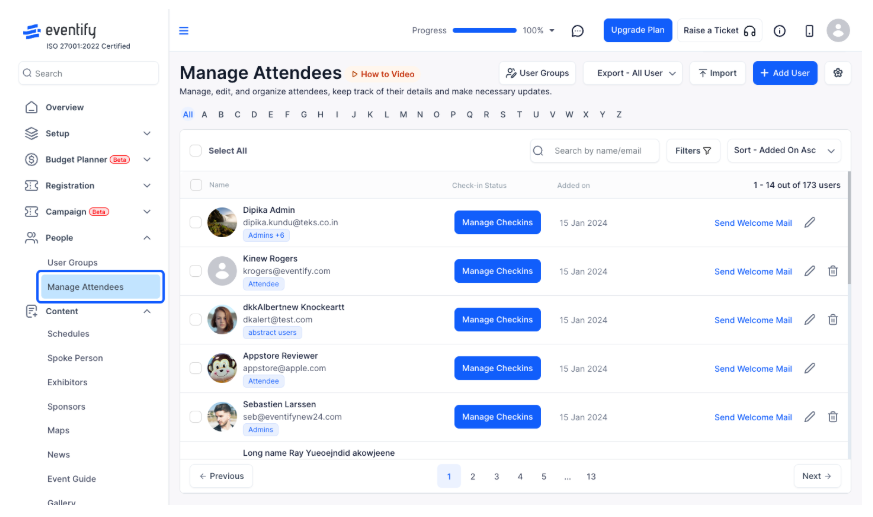The height and width of the screenshot is (517, 873).
Task: Send Welcome Mail to Kinew Rogers
Action: pyautogui.click(x=753, y=271)
